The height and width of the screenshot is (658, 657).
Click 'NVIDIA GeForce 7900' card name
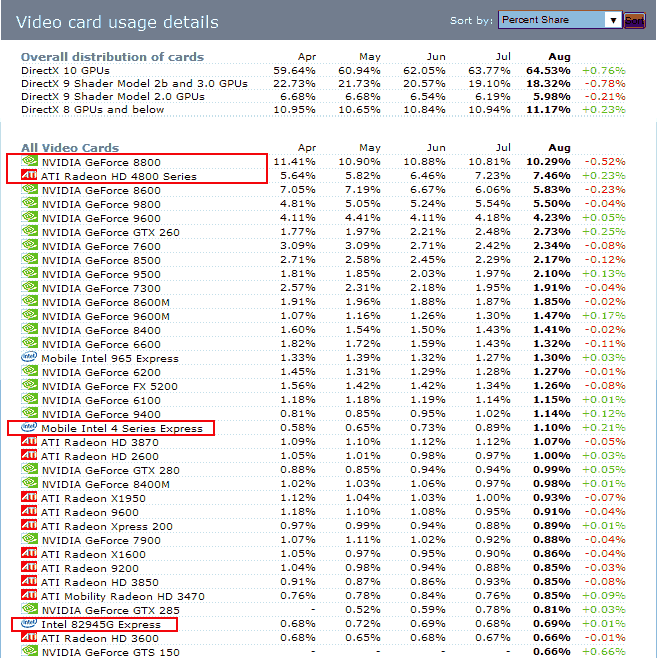(x=101, y=540)
